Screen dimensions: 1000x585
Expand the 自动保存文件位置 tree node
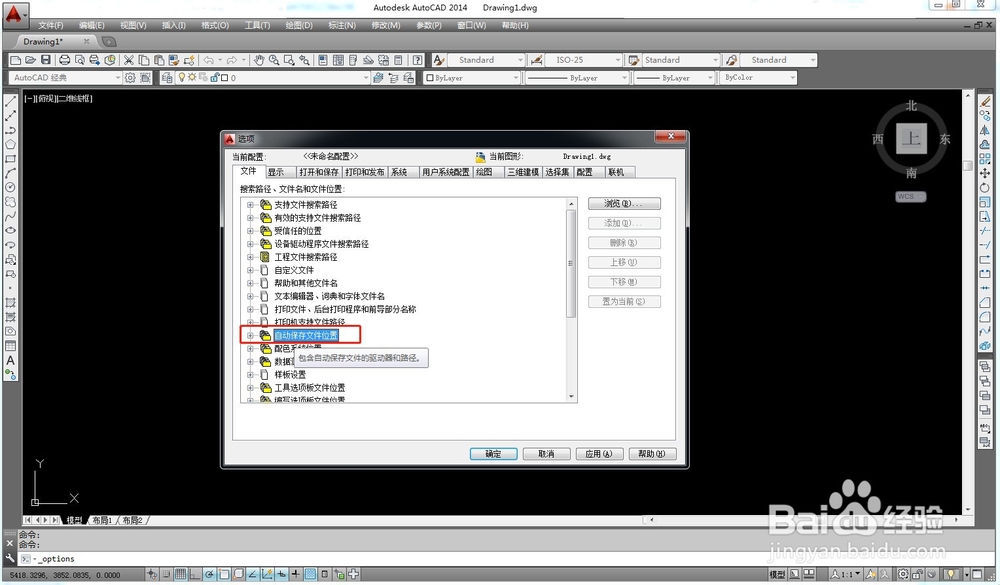pos(250,336)
